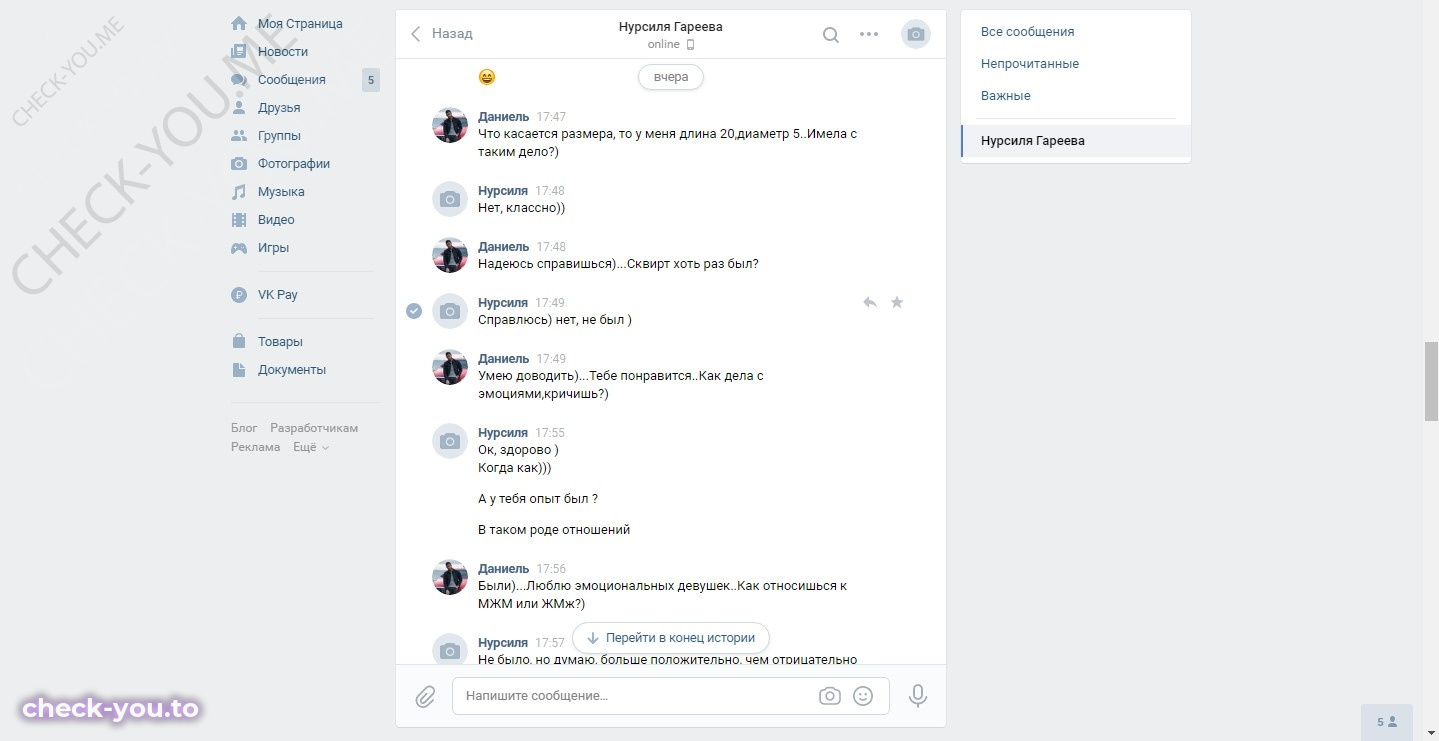Open the Друзья menu item label
This screenshot has height=741, width=1439.
tap(279, 107)
